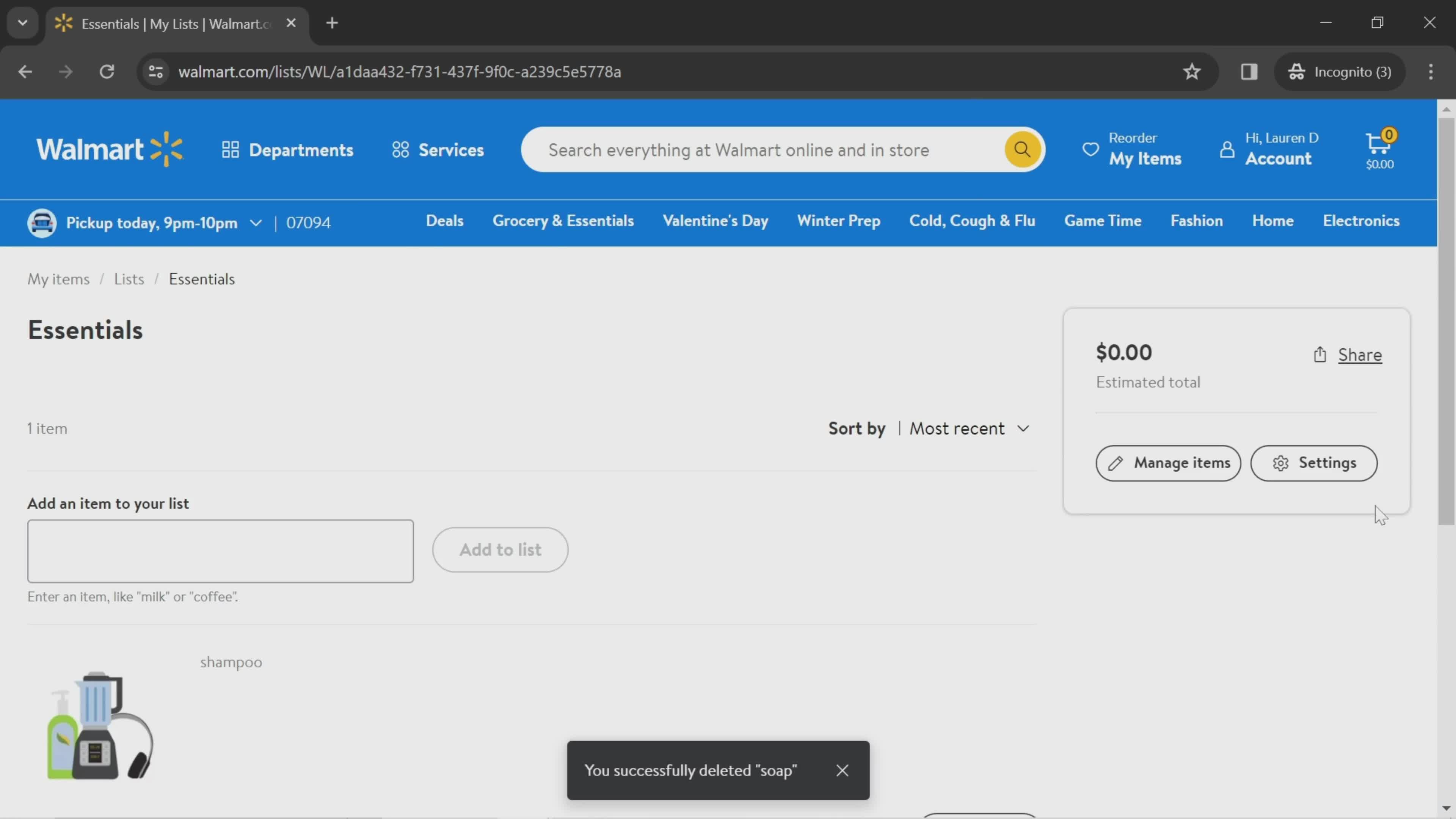Click the Essentials breadcrumb text
The image size is (1456, 819).
pyautogui.click(x=201, y=279)
